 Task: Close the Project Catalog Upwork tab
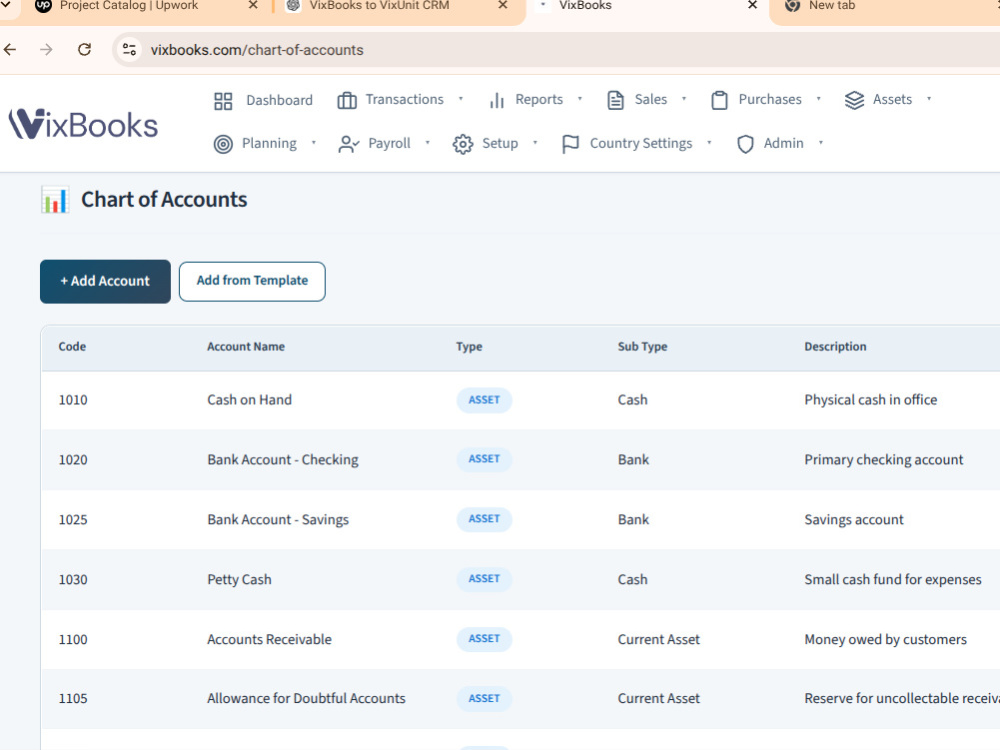click(253, 5)
